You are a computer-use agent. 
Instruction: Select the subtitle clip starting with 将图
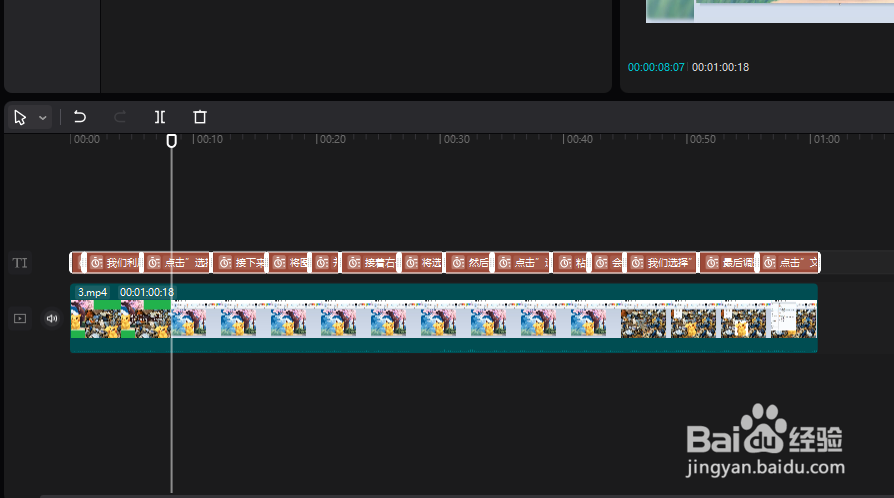tap(290, 262)
